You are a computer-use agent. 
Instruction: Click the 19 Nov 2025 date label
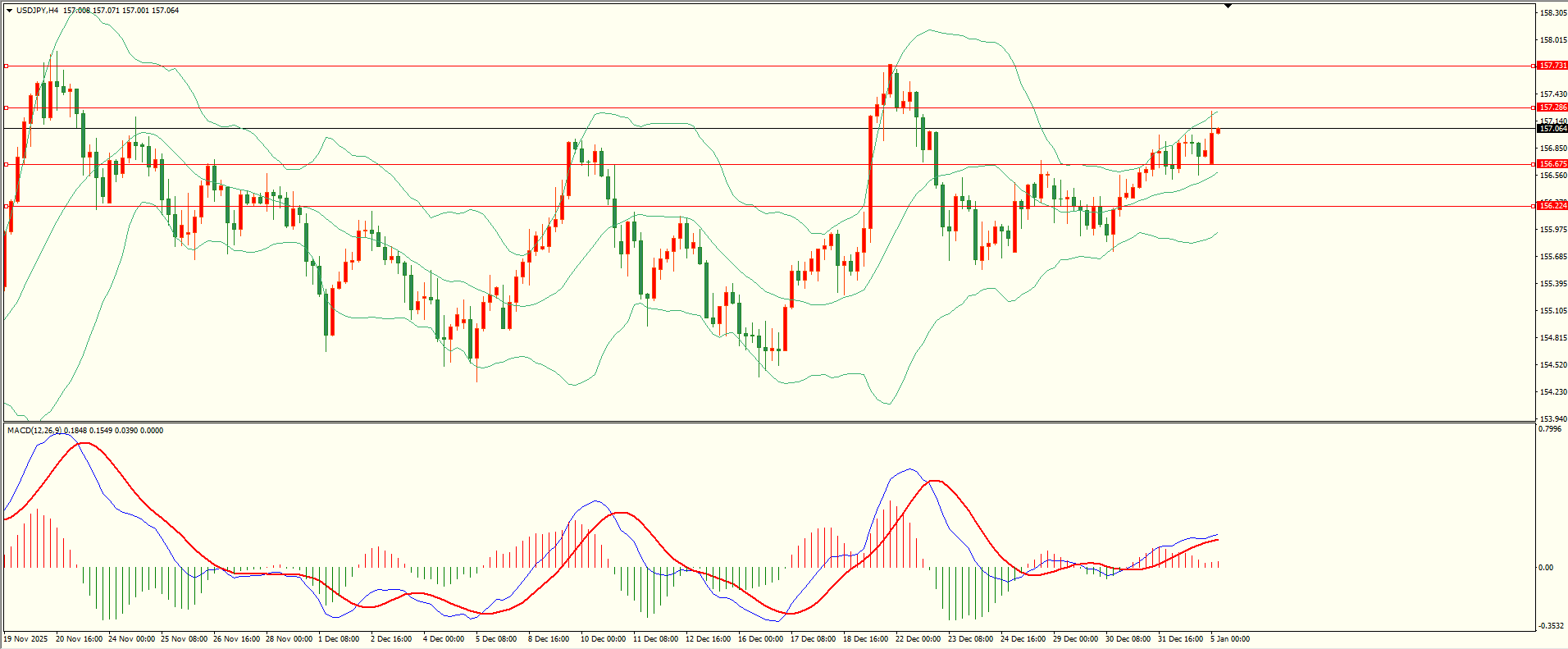(x=25, y=638)
